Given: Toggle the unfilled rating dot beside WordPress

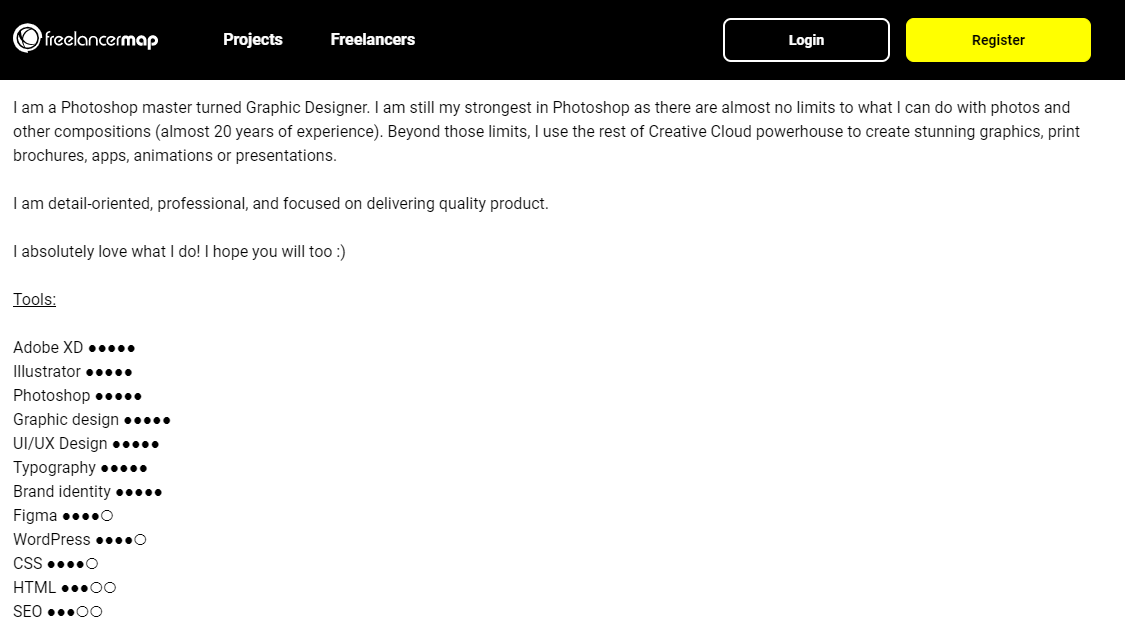Looking at the screenshot, I should coord(140,539).
